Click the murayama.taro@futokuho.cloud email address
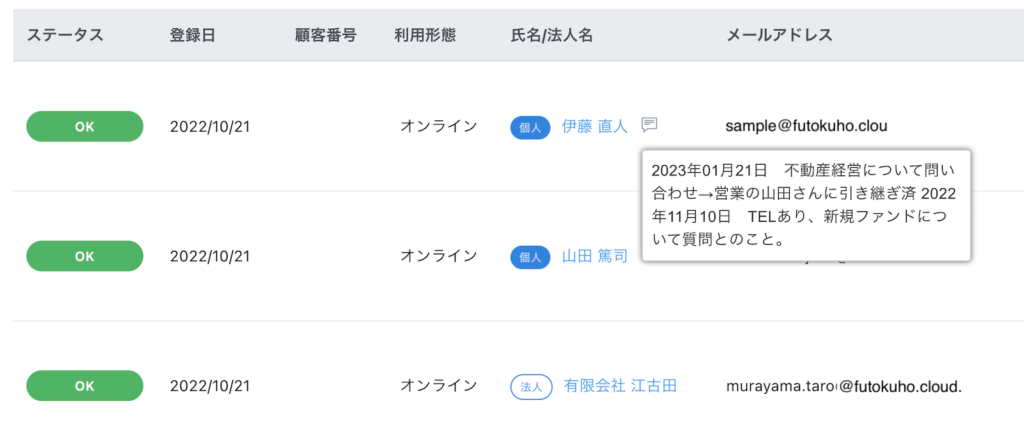Viewport: 1024px width, 445px height. pos(843,385)
